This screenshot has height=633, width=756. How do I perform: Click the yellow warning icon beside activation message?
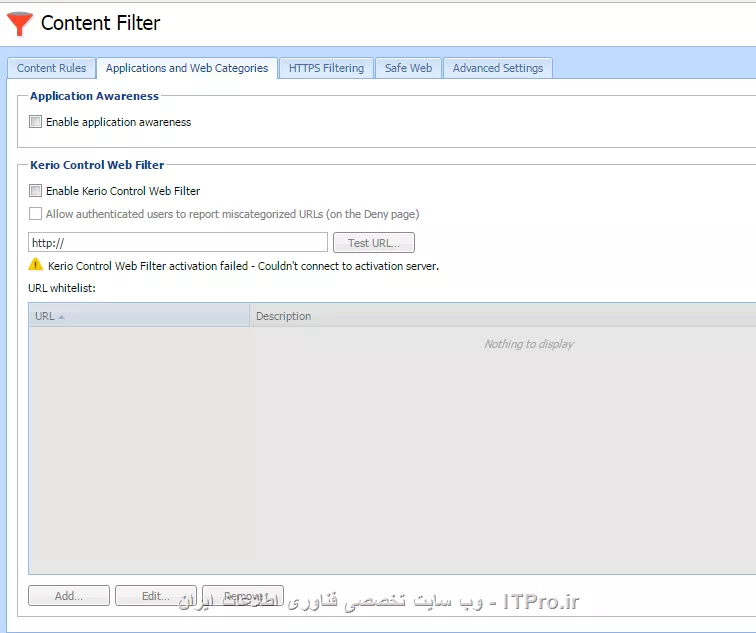tap(36, 265)
